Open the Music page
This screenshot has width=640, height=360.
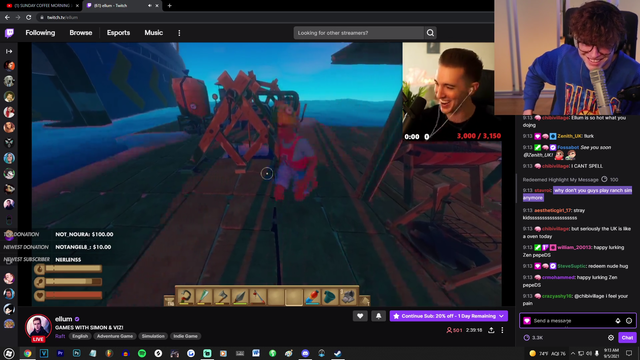(x=153, y=33)
